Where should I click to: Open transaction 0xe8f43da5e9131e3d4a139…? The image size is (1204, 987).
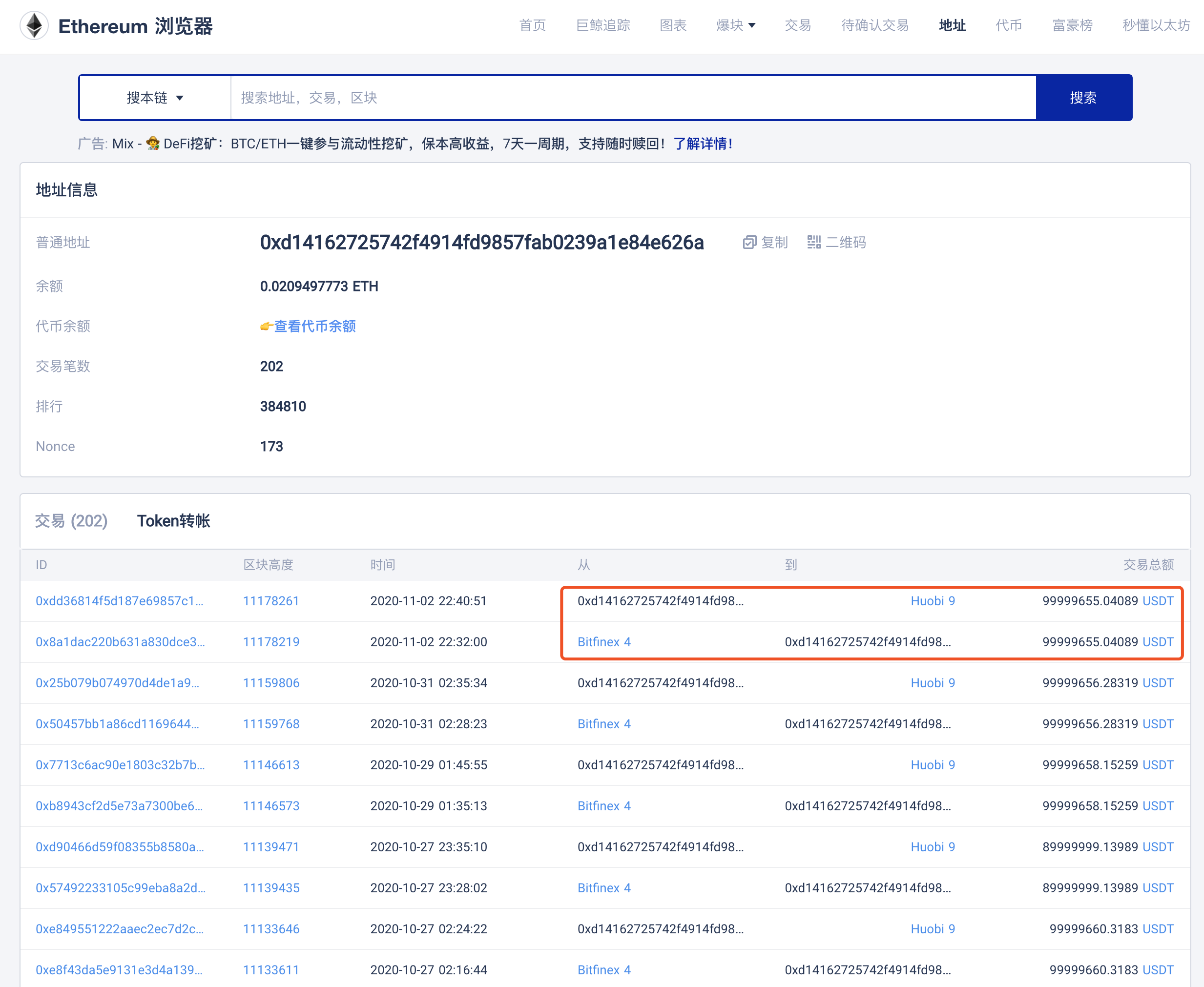pyautogui.click(x=119, y=969)
